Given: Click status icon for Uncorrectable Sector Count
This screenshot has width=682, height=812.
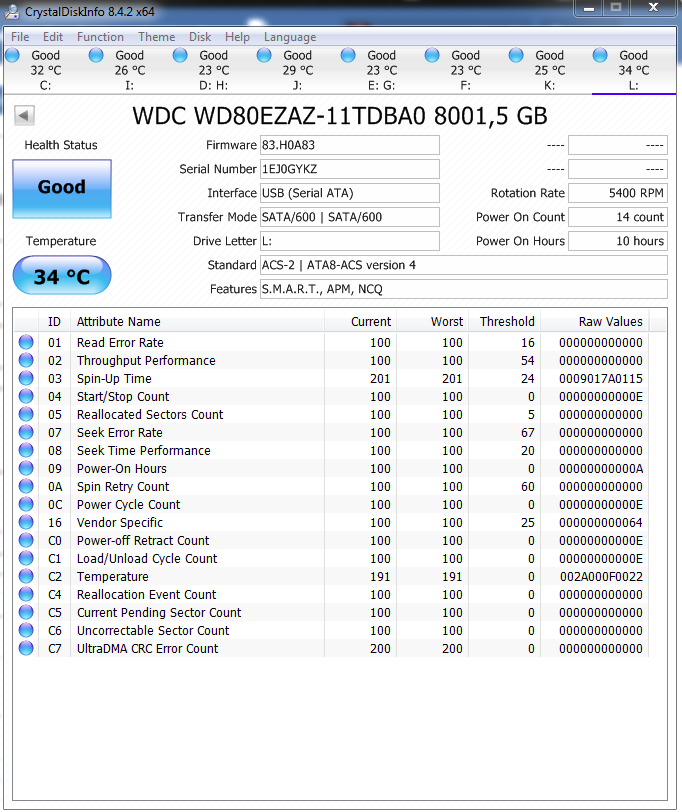Looking at the screenshot, I should pyautogui.click(x=26, y=630).
